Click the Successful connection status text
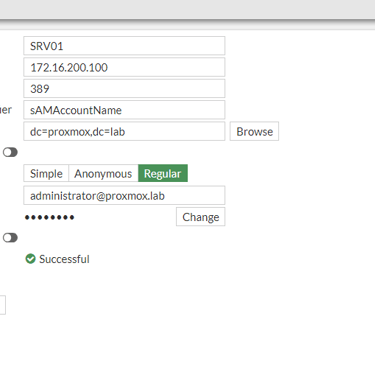The image size is (375, 375). 64,259
